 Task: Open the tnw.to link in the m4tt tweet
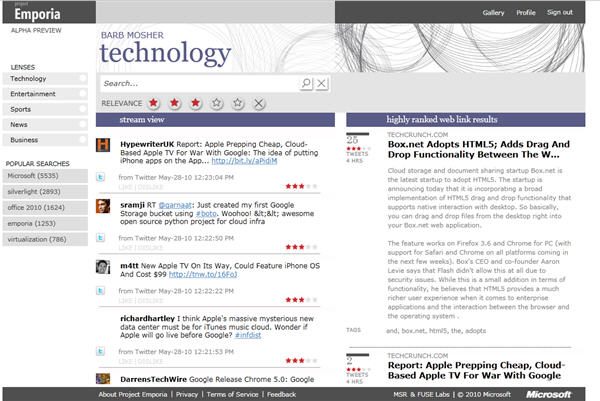(203, 274)
